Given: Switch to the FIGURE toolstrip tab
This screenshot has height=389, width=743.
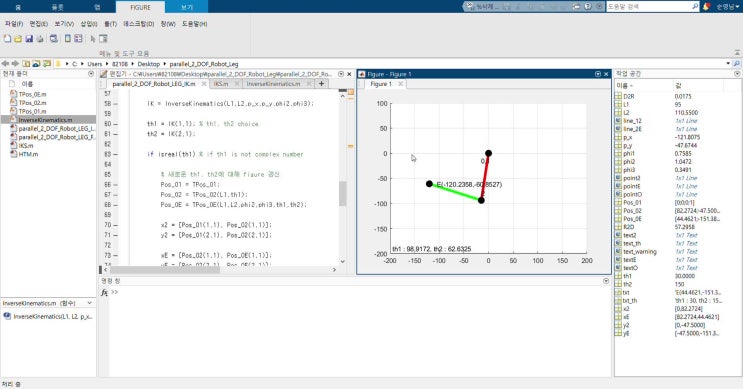Looking at the screenshot, I should [140, 7].
